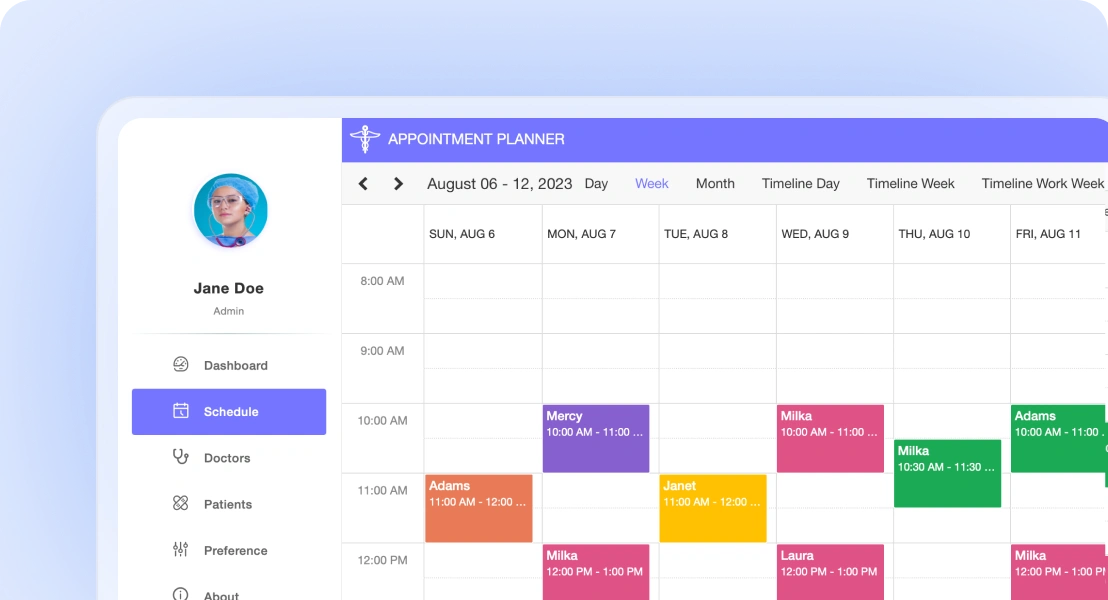Select the Timeline Work Week view
The width and height of the screenshot is (1108, 600).
pyautogui.click(x=1041, y=184)
